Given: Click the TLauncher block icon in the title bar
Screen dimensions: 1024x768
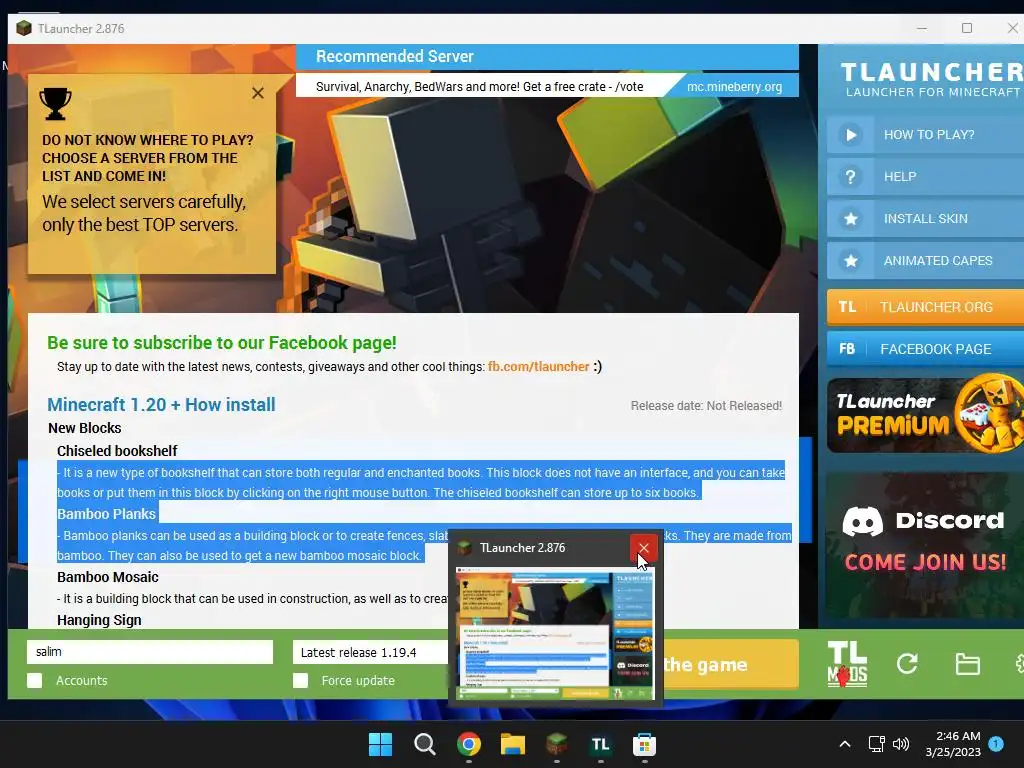Looking at the screenshot, I should coord(24,28).
